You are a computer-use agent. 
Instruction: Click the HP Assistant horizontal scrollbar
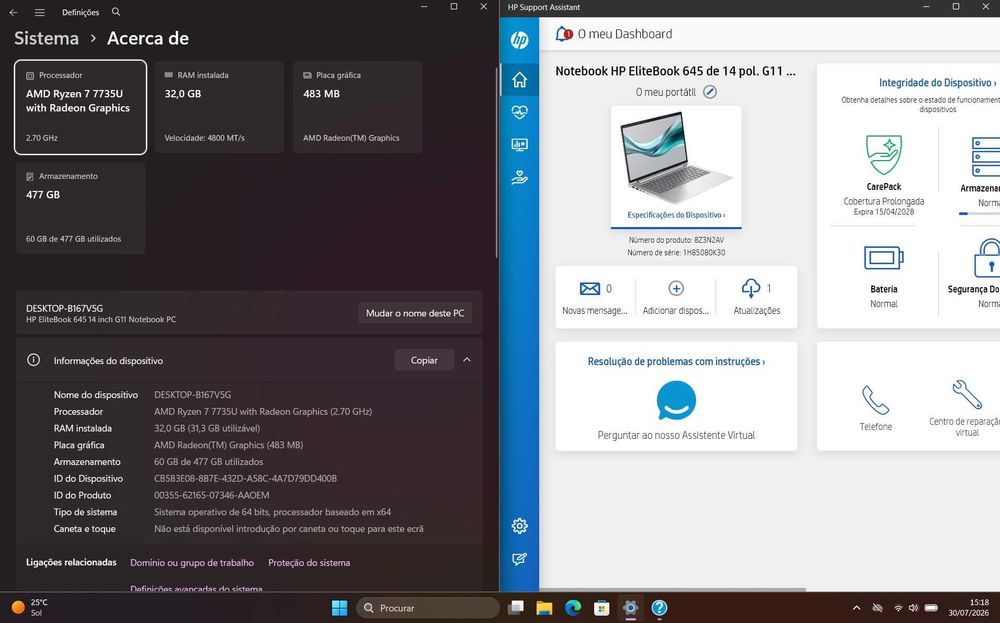coord(673,590)
